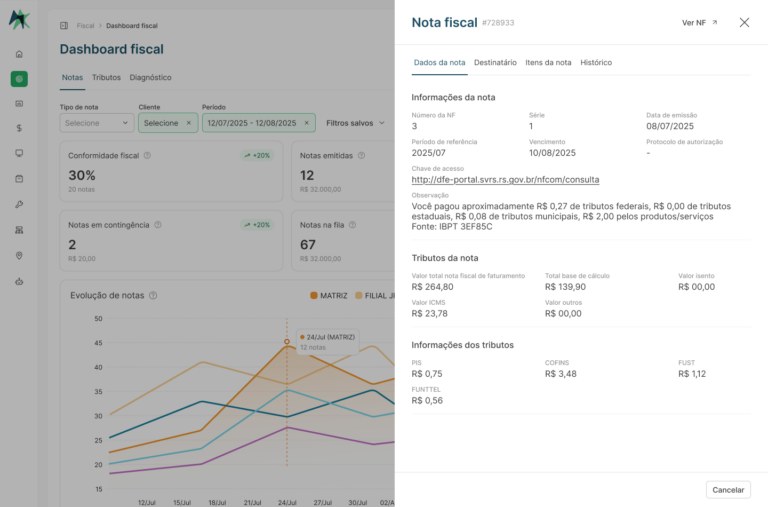
Task: Click the dollar sign sidebar icon
Action: click(19, 128)
